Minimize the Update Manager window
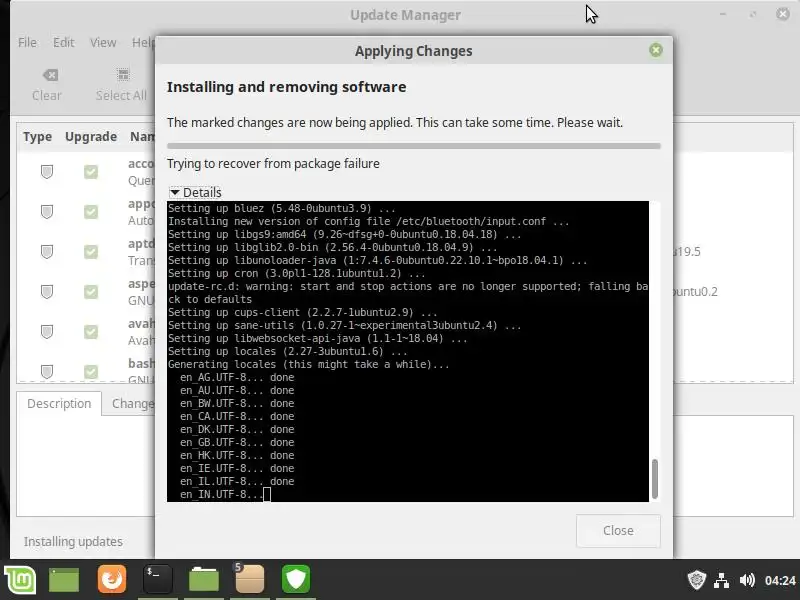 722,14
